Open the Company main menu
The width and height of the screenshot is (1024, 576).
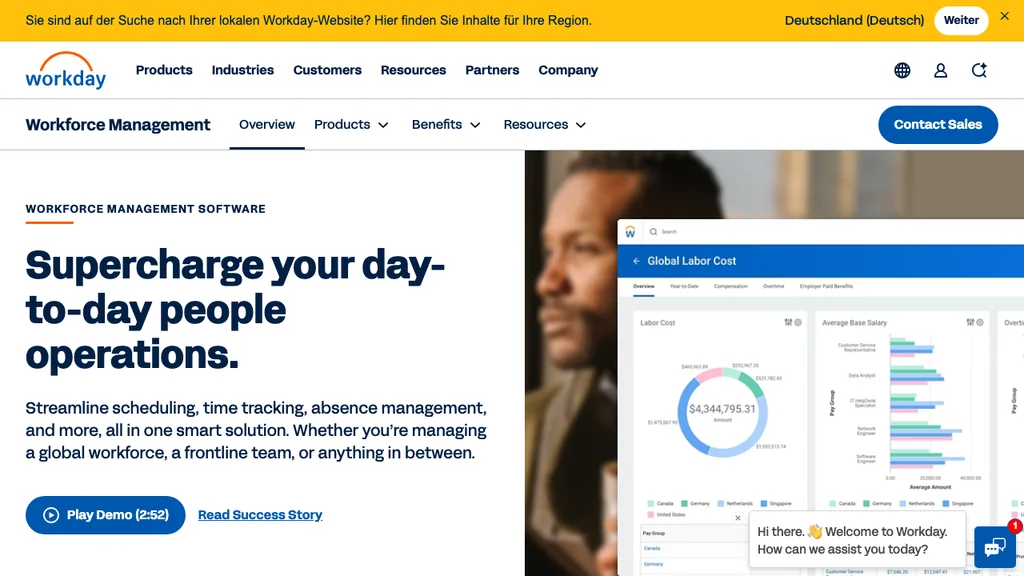(568, 70)
